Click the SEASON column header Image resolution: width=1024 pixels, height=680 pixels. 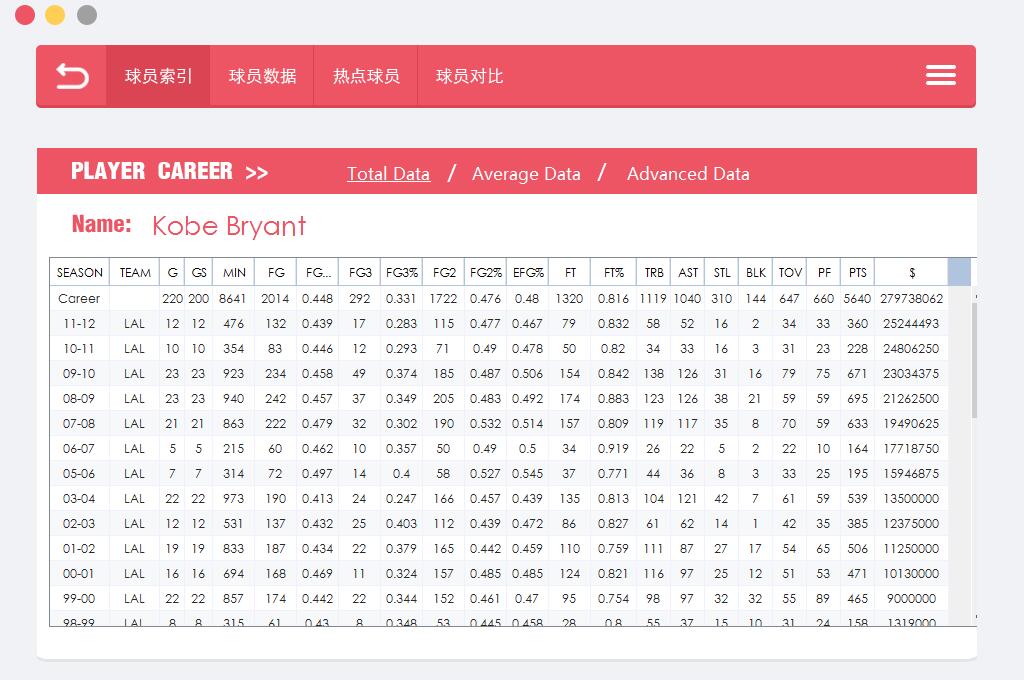[80, 272]
